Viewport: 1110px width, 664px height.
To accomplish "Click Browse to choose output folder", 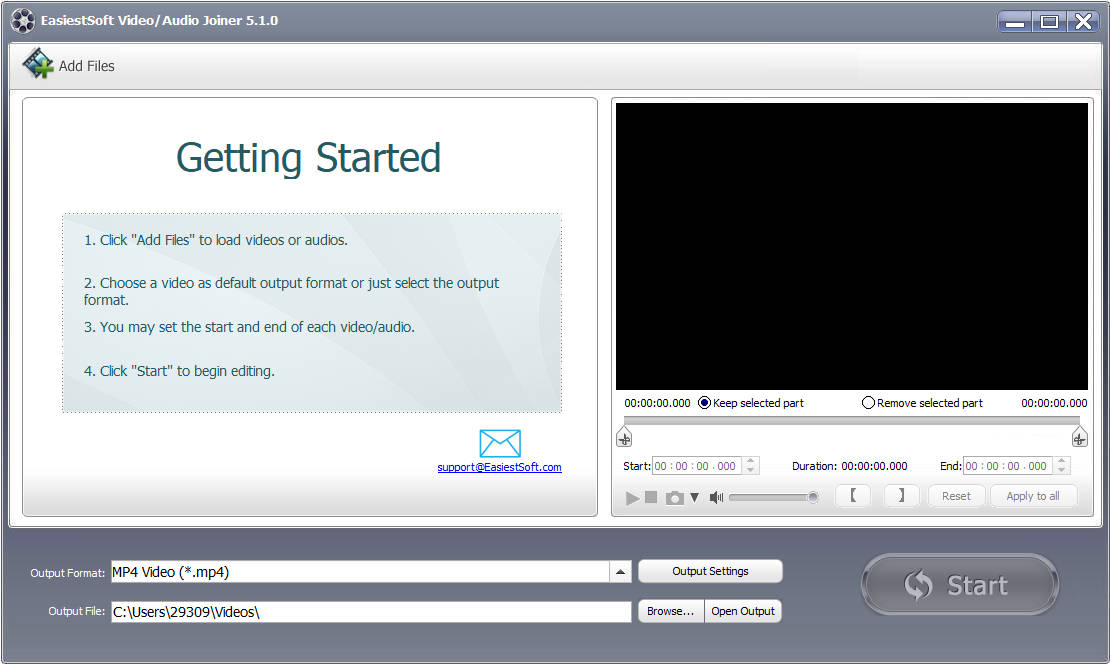I will click(x=670, y=611).
